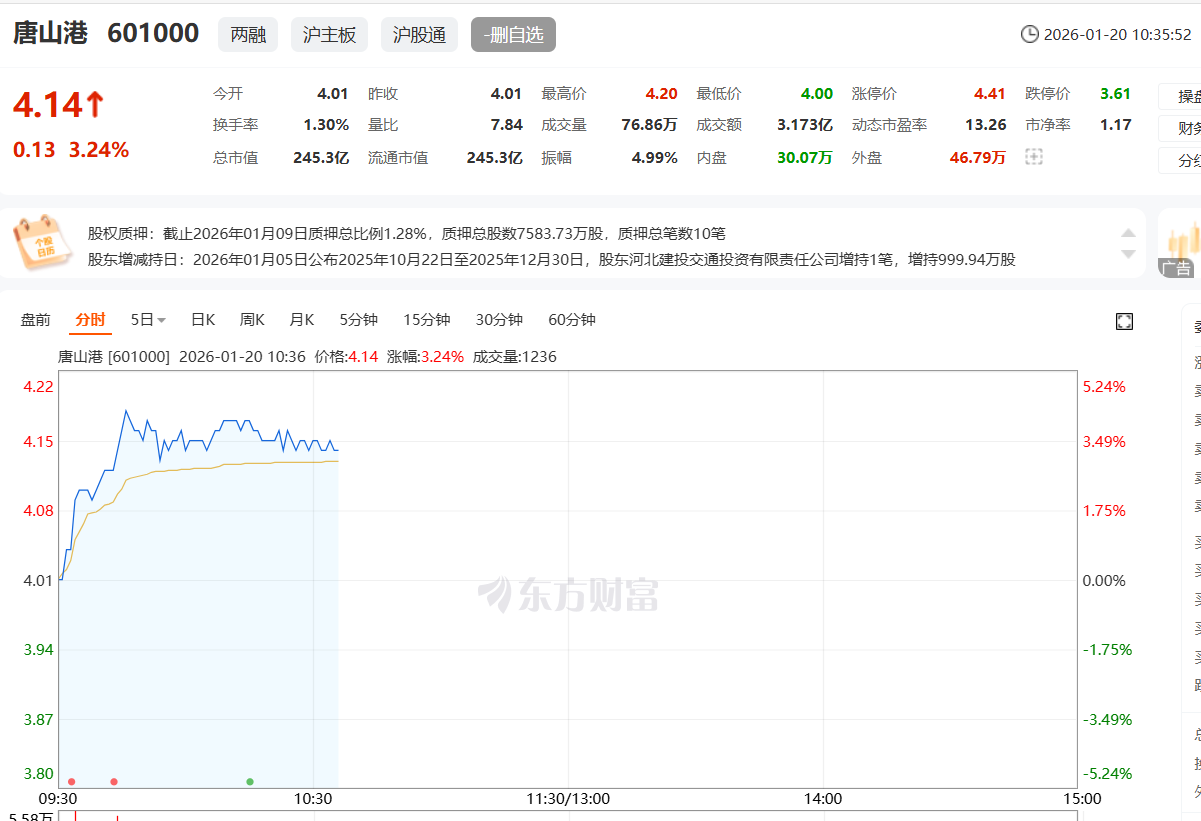Click the 涨停价 value 4.41
1201x821 pixels.
point(990,94)
